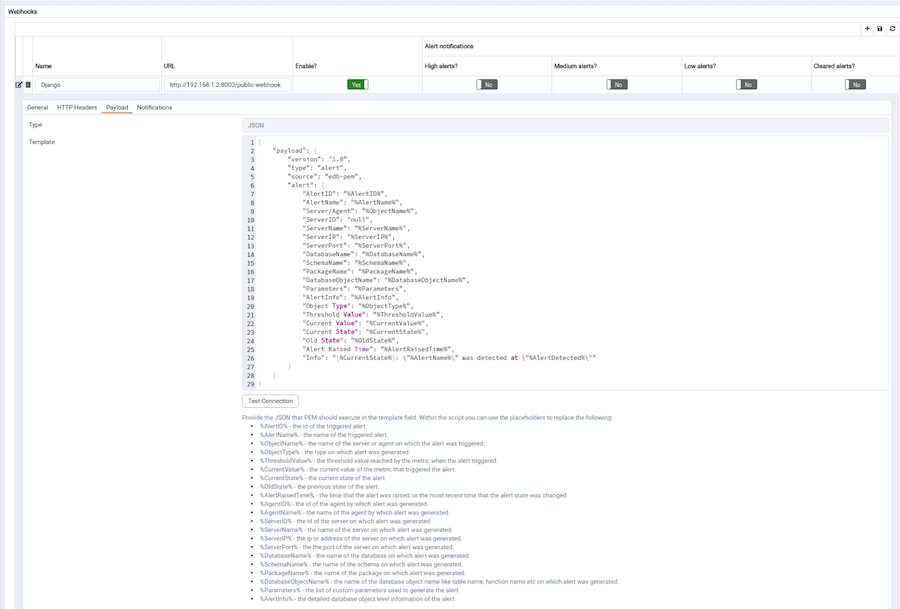The height and width of the screenshot is (609, 900).
Task: Switch to the Notifications tab
Action: coord(154,107)
